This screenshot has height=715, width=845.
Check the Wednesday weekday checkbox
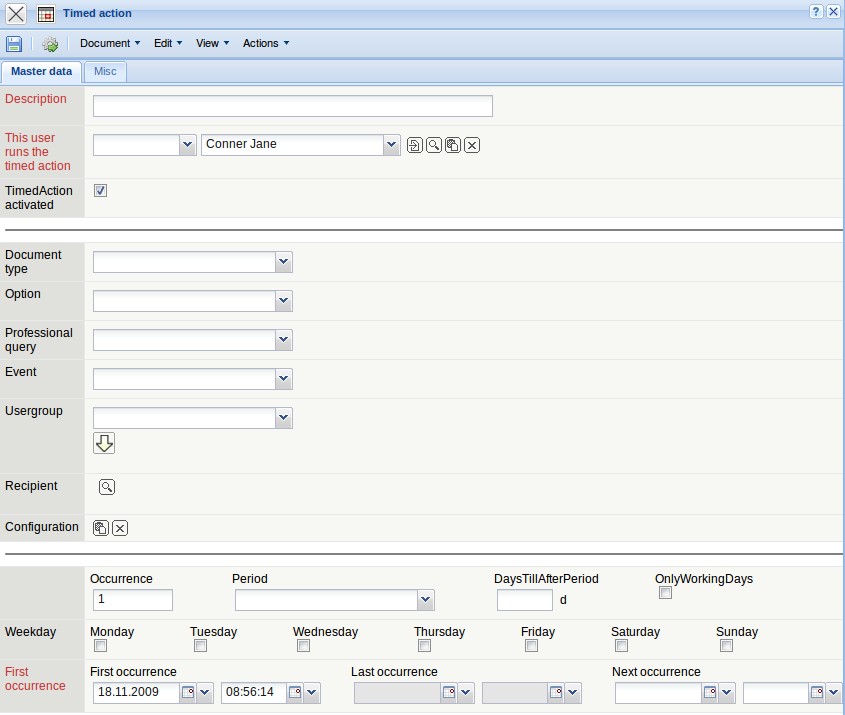coord(303,646)
